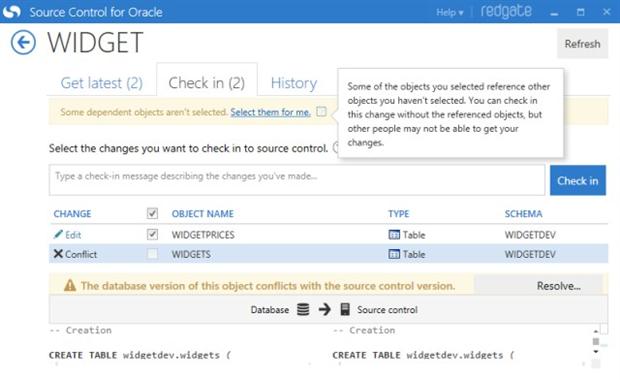Viewport: 620px width, 380px height.
Task: Sort by the TYPE column header
Action: click(399, 214)
